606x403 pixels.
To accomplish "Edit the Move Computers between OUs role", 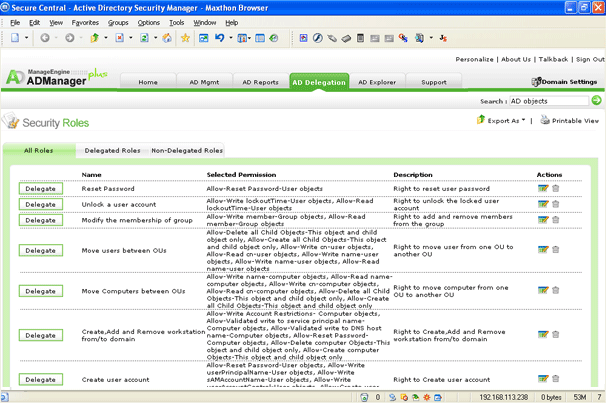I will pyautogui.click(x=543, y=290).
